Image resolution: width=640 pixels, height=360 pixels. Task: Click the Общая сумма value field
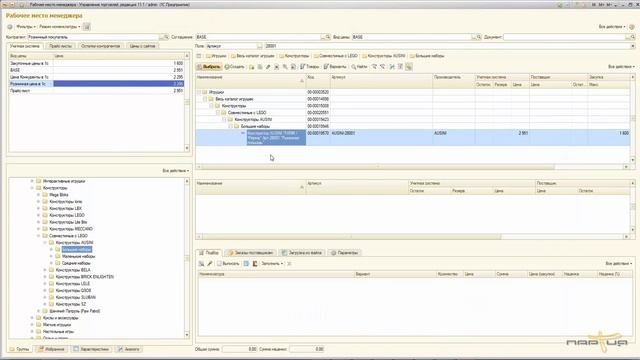[240, 349]
